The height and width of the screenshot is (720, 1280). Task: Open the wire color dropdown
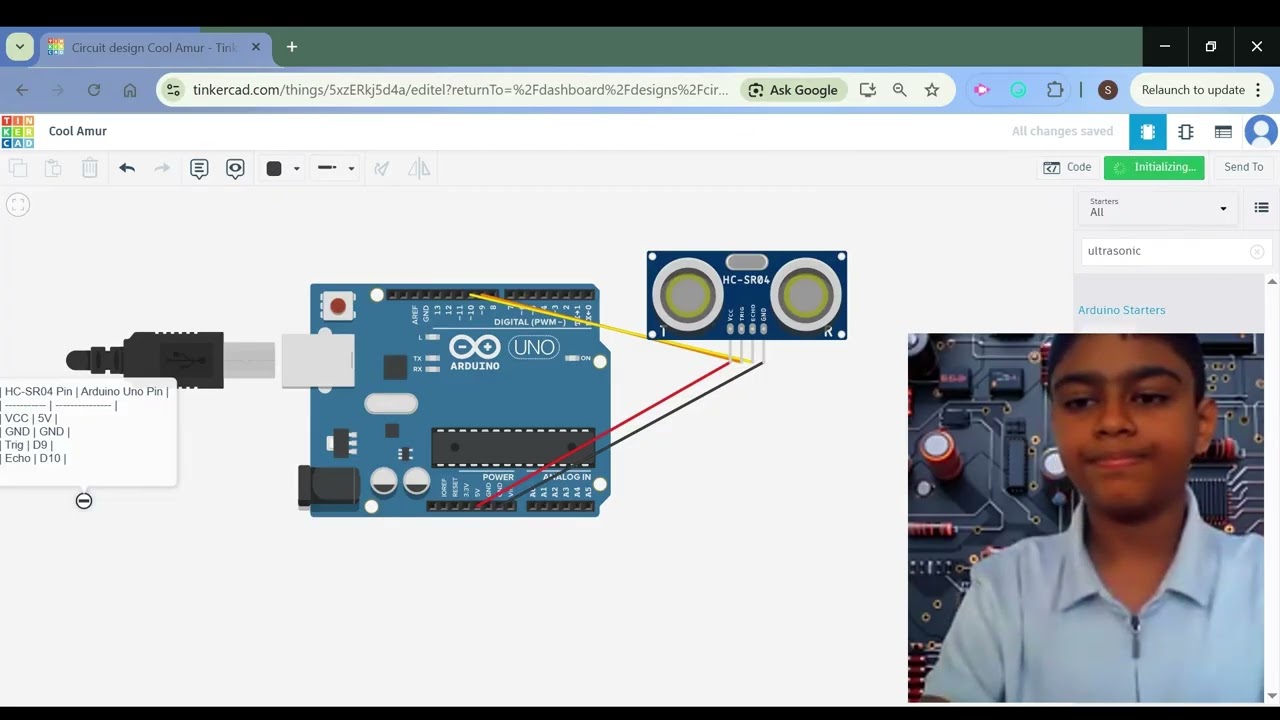point(283,168)
